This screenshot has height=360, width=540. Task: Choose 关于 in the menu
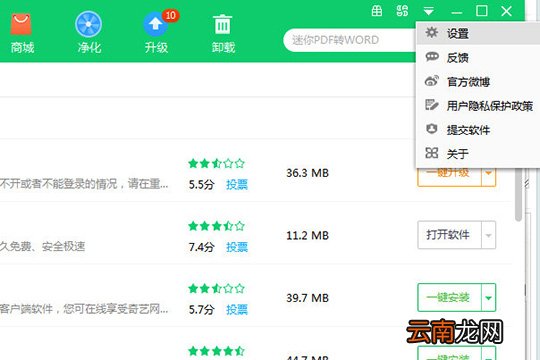pos(478,154)
